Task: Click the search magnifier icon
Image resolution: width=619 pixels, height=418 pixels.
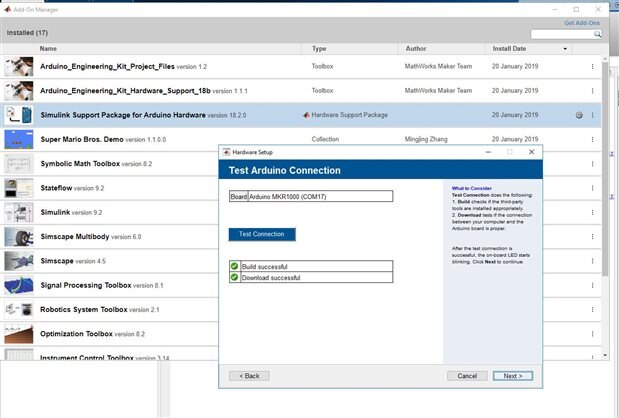Action: click(x=598, y=34)
